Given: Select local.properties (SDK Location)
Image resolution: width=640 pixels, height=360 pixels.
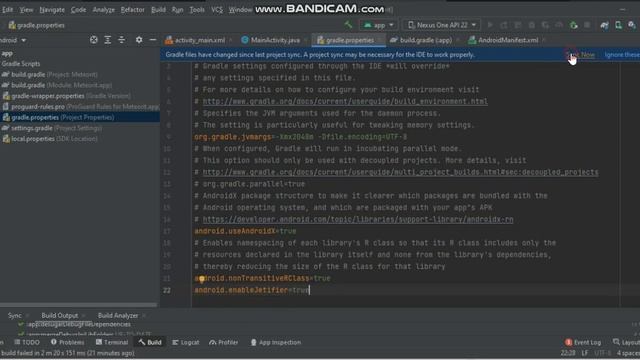Looking at the screenshot, I should [50, 139].
